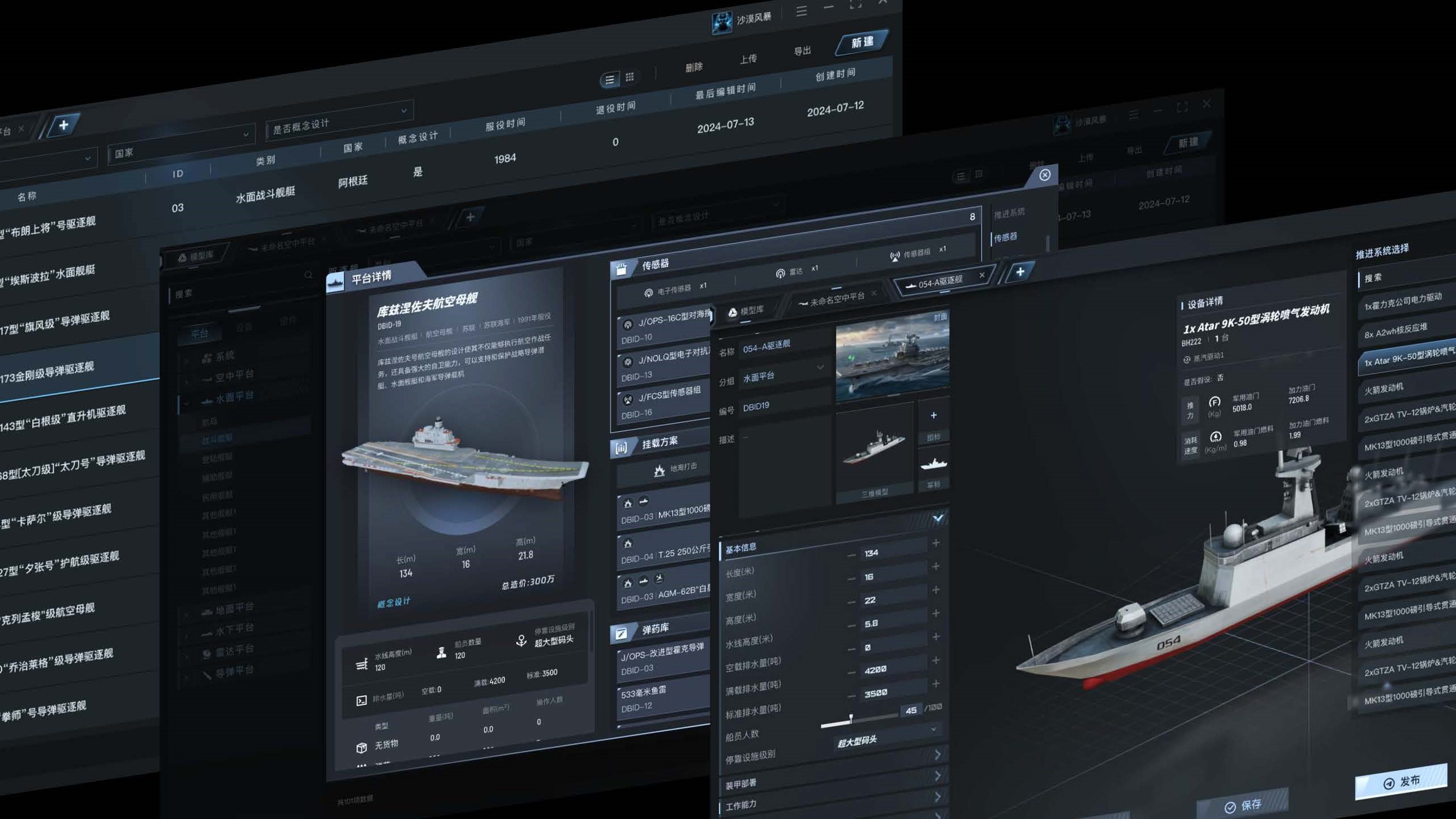Open the 模型库 tab in front window

pyautogui.click(x=746, y=311)
